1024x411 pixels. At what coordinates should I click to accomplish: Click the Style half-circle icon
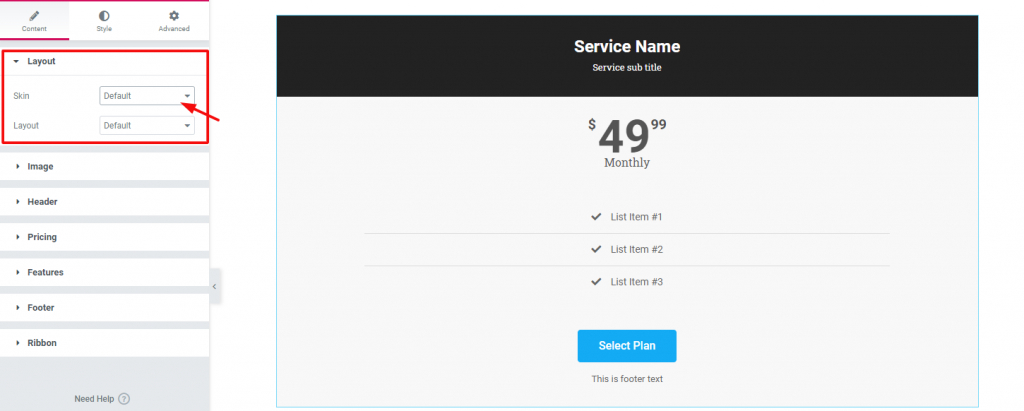104,16
